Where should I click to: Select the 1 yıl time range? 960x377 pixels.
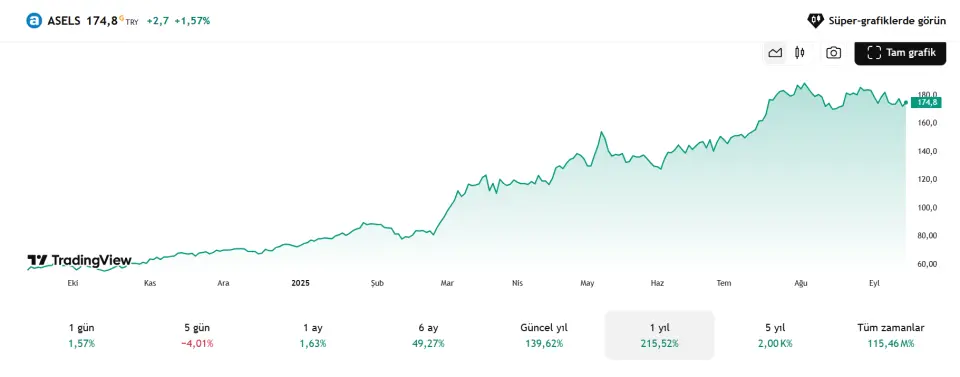point(659,335)
